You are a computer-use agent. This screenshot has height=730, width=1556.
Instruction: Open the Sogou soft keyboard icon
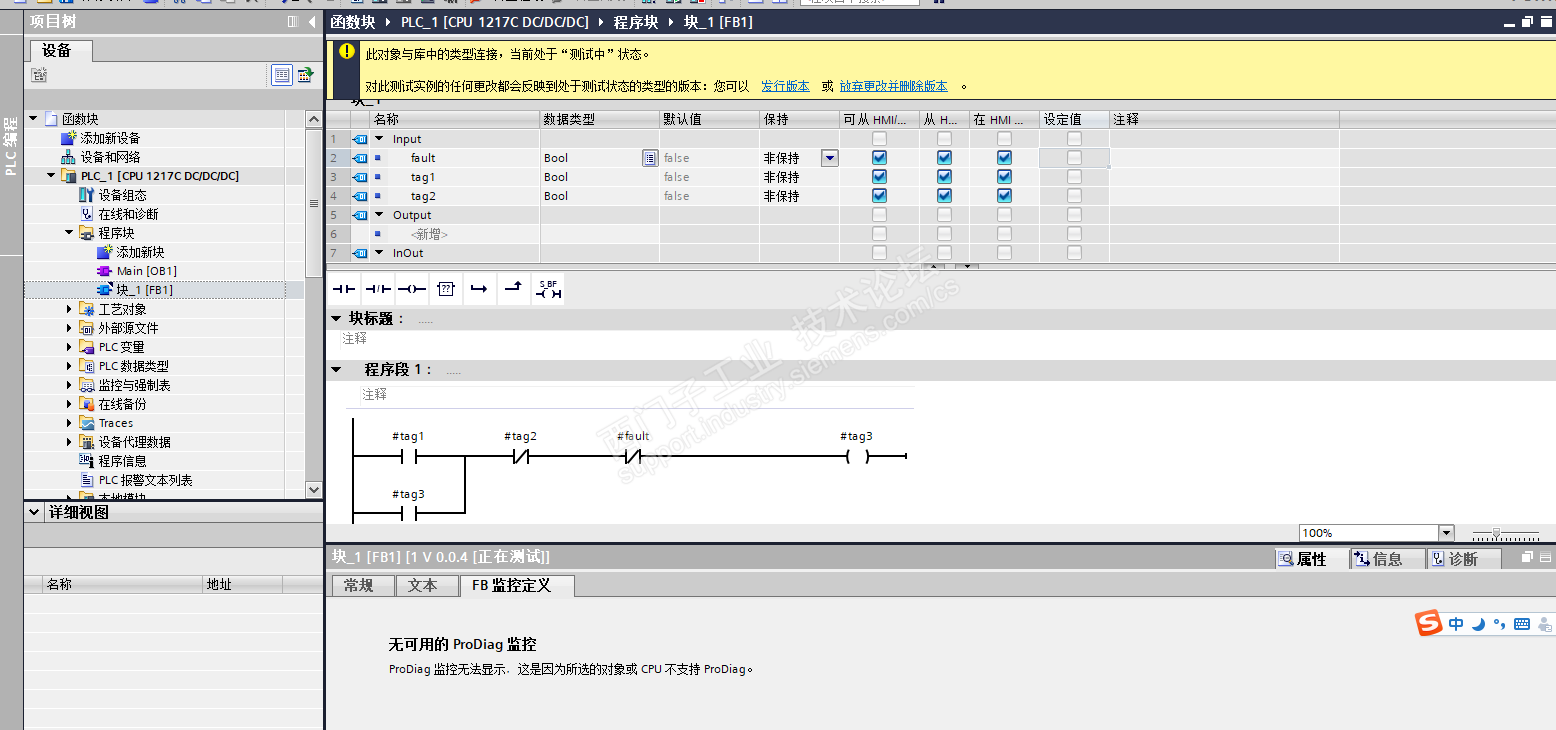coord(1522,624)
